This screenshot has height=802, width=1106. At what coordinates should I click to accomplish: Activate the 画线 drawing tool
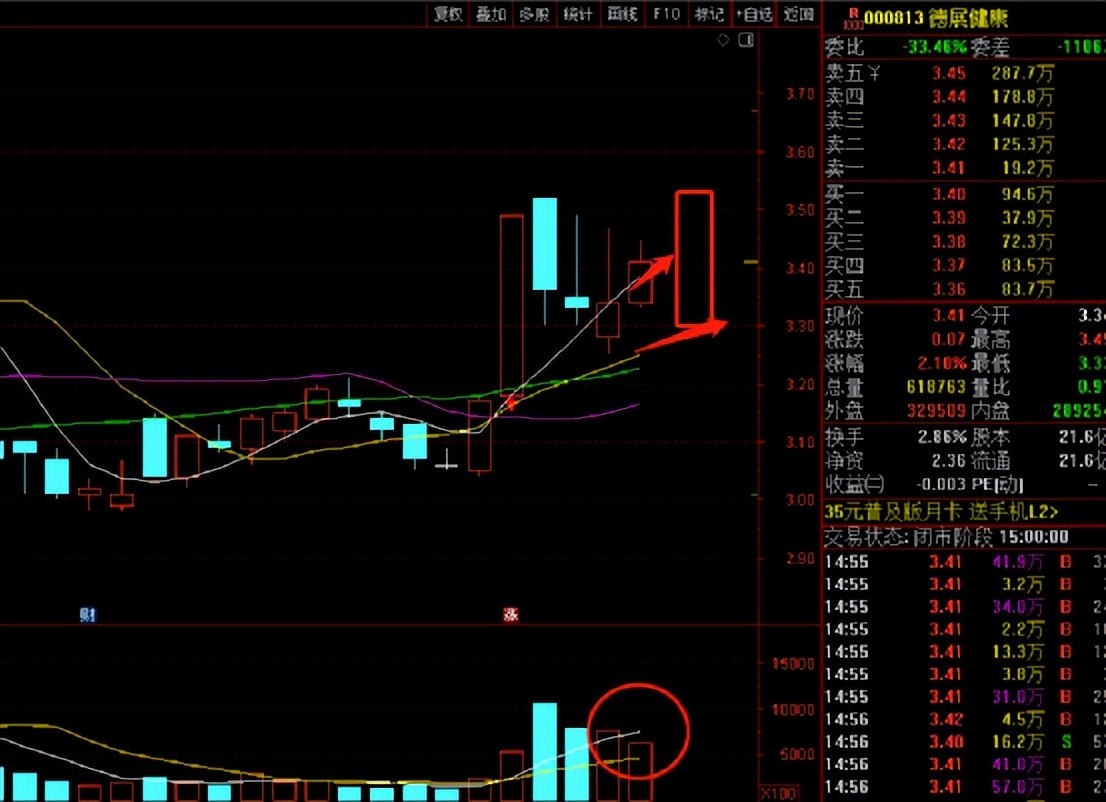[x=622, y=14]
